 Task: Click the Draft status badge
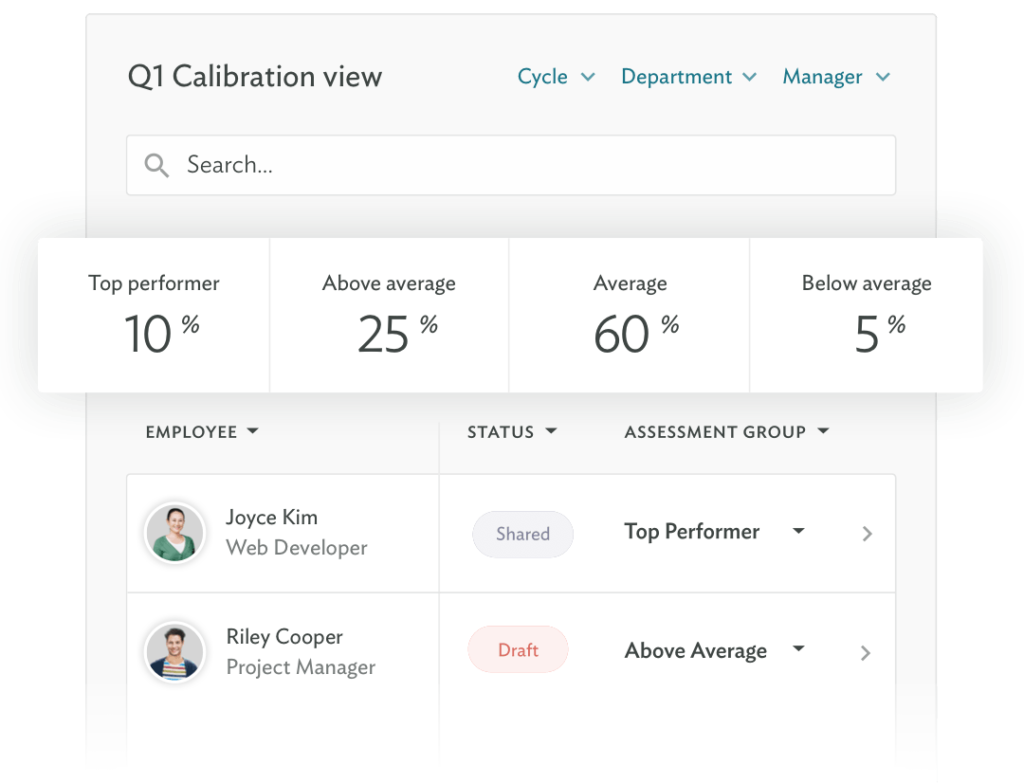point(518,651)
